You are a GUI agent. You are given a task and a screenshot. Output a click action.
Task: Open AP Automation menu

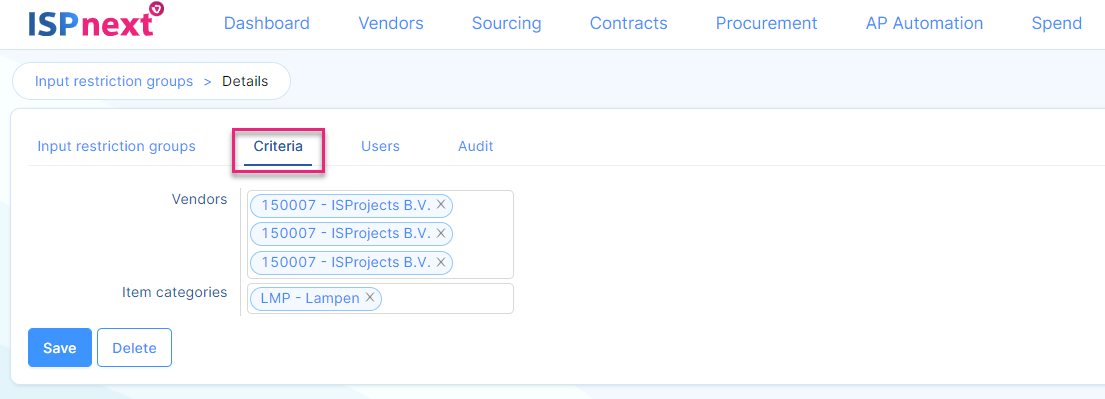click(x=925, y=23)
